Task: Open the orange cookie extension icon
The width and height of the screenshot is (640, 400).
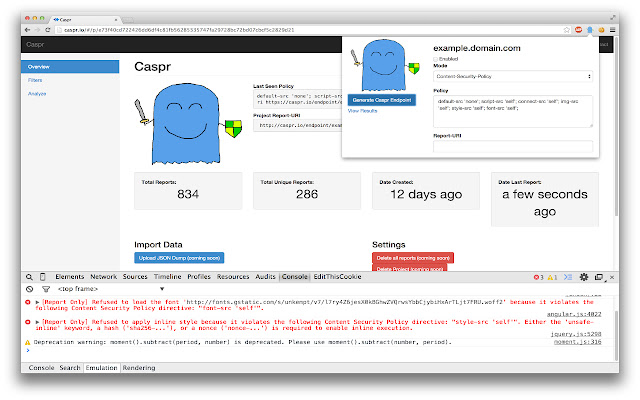Action: [601, 30]
